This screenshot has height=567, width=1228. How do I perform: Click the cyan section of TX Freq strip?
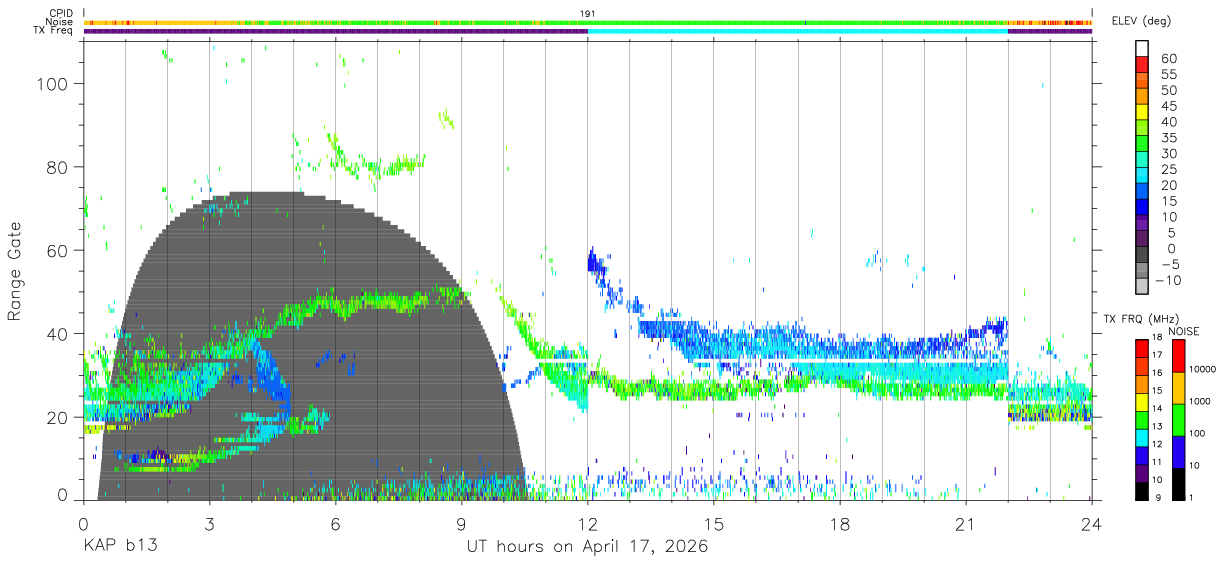click(x=797, y=31)
